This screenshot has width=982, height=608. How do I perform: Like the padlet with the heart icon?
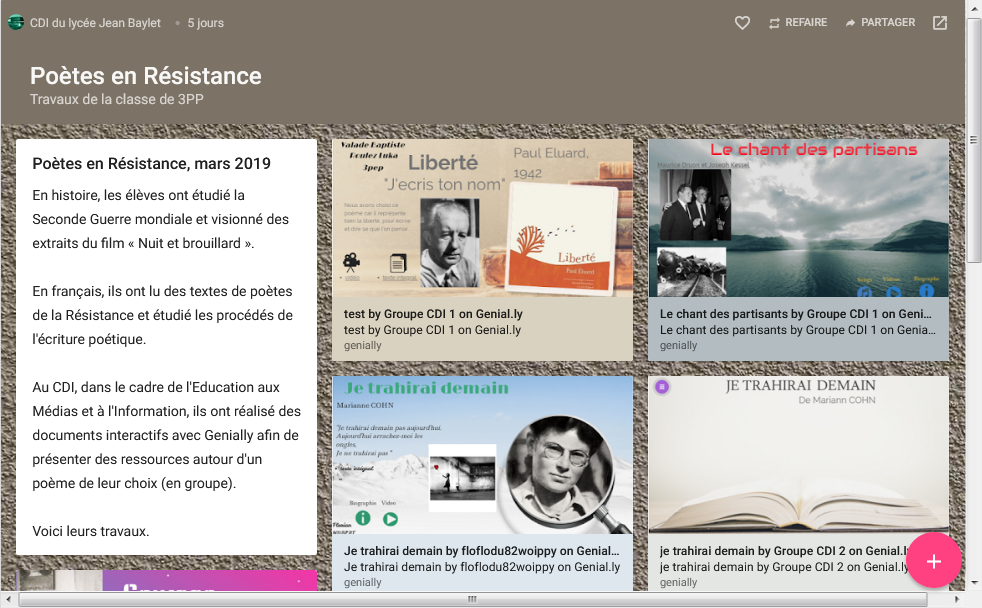coord(742,23)
